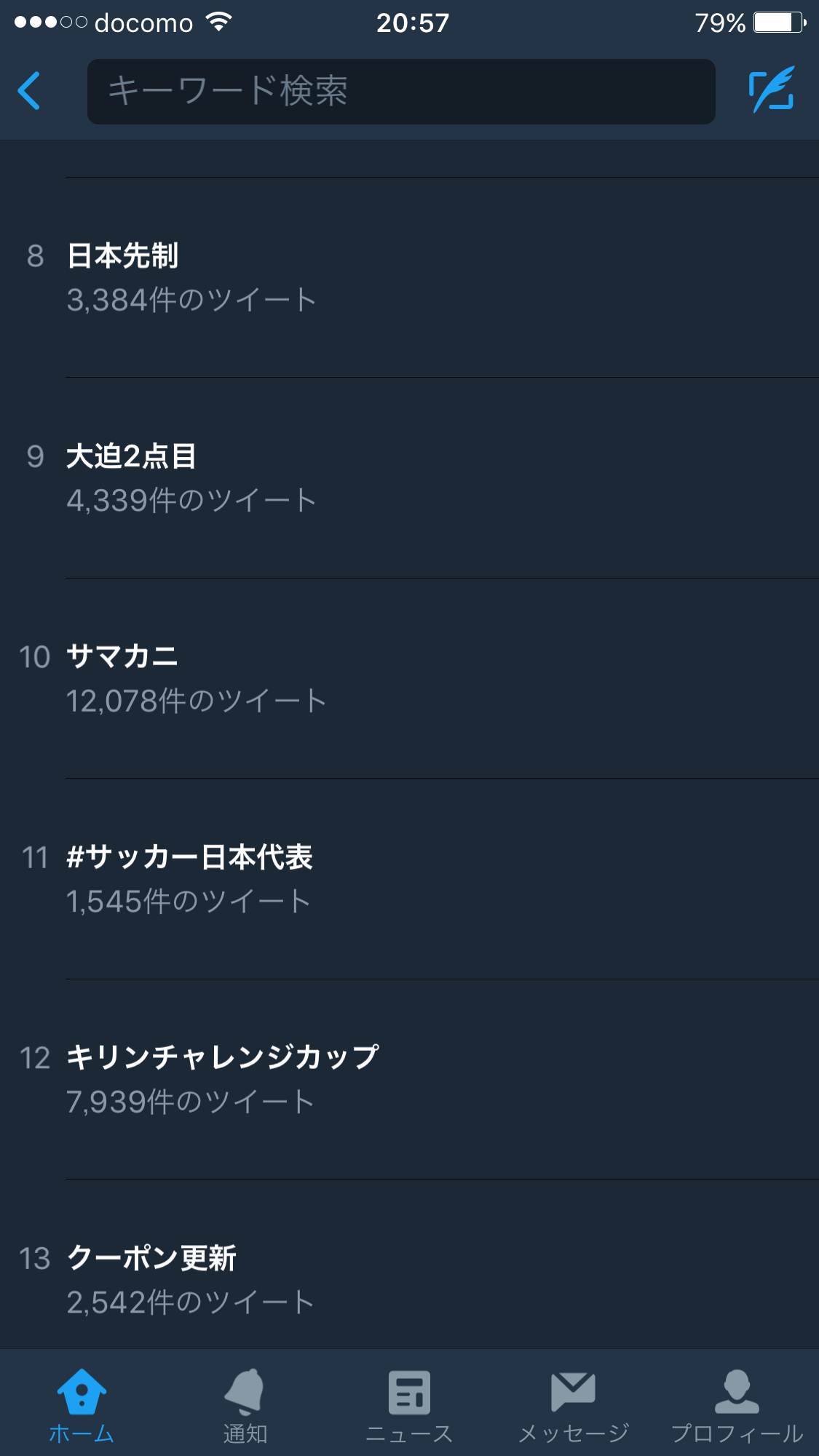View キリンチャレンジカップ trend
The width and height of the screenshot is (819, 1456).
coord(223,1057)
